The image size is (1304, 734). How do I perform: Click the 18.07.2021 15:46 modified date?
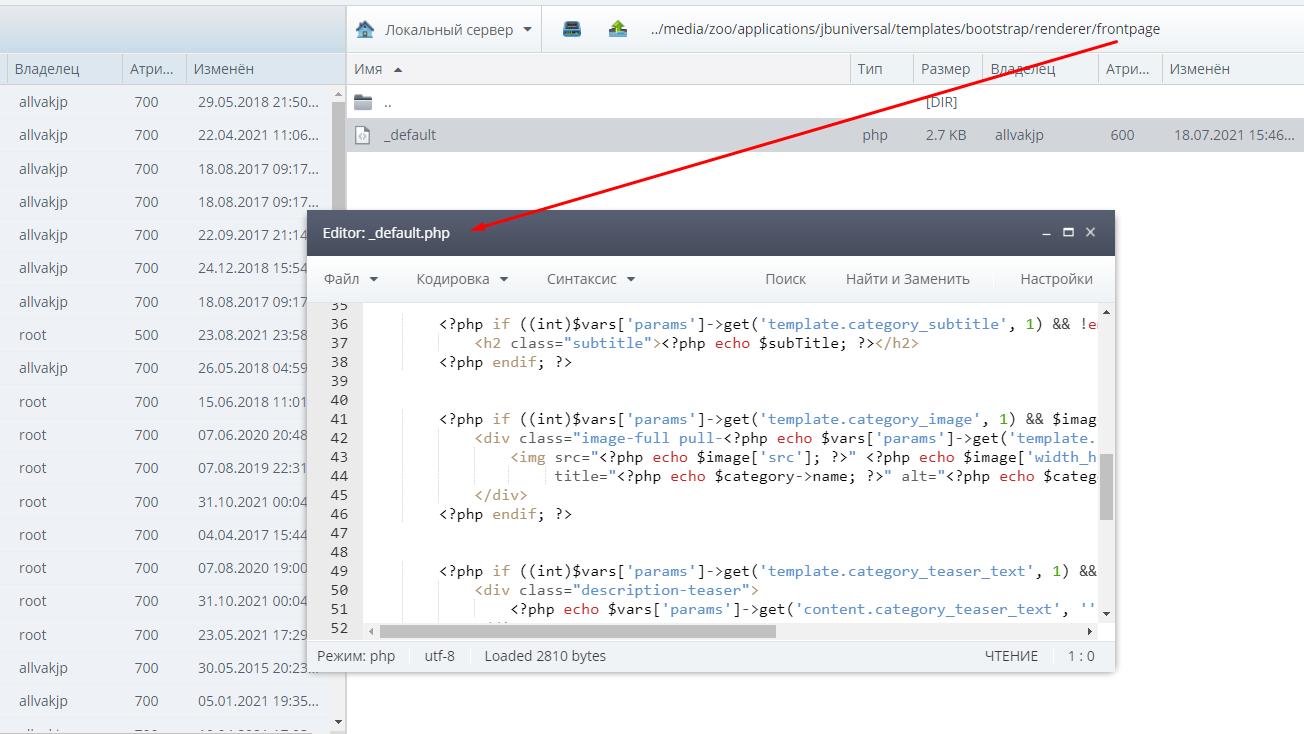[1234, 135]
